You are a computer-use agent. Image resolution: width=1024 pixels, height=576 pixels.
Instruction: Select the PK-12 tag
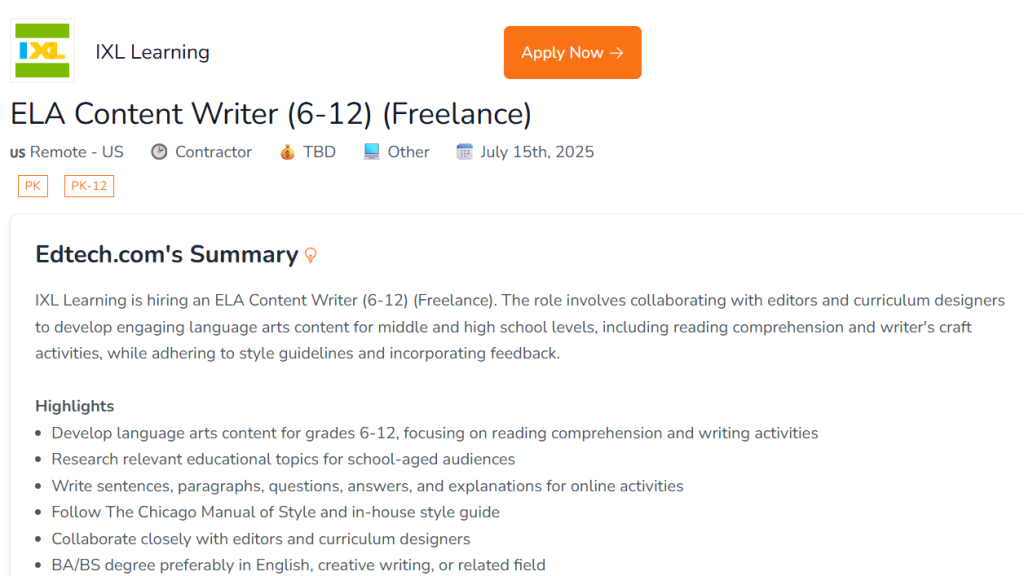coord(89,186)
